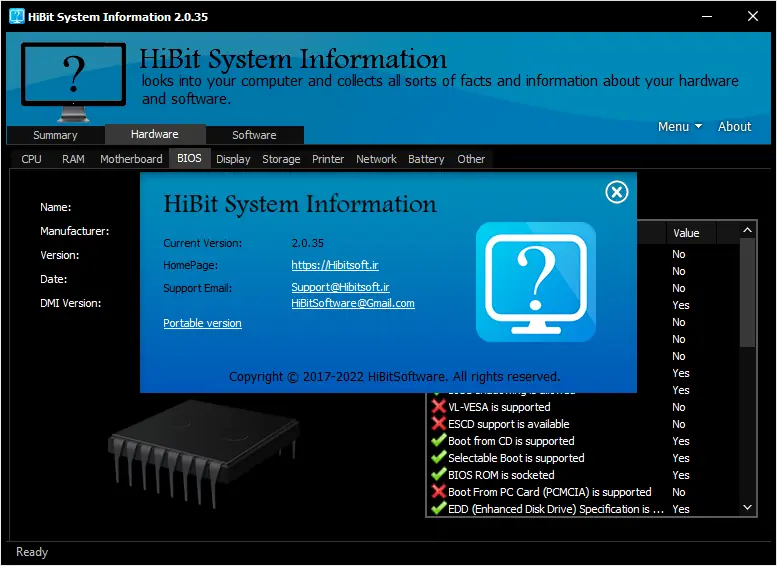Click the Name: label

[56, 207]
